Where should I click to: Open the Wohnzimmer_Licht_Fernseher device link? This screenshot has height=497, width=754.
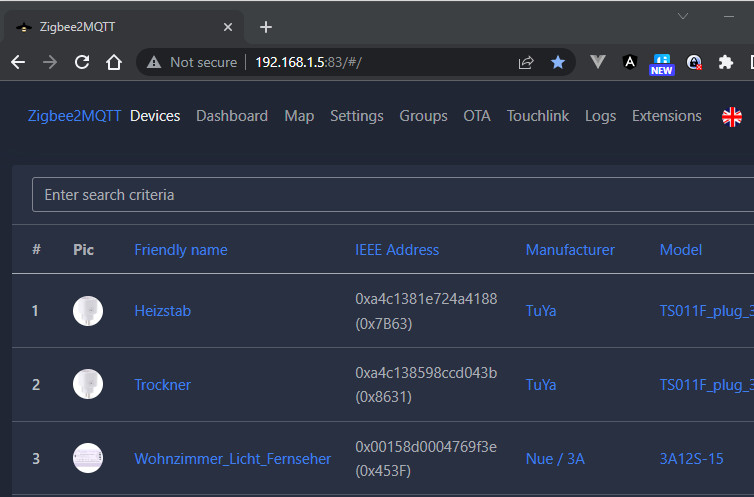coord(233,459)
